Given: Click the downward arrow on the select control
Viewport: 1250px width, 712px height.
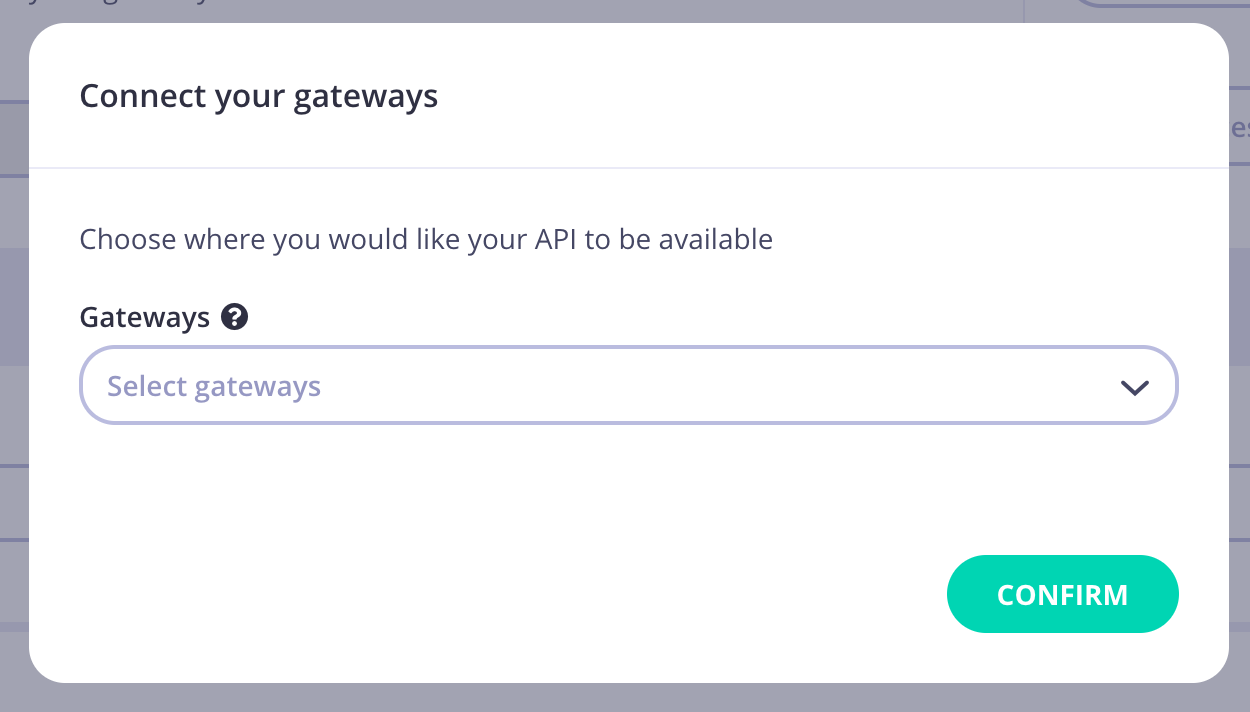Looking at the screenshot, I should (1135, 386).
